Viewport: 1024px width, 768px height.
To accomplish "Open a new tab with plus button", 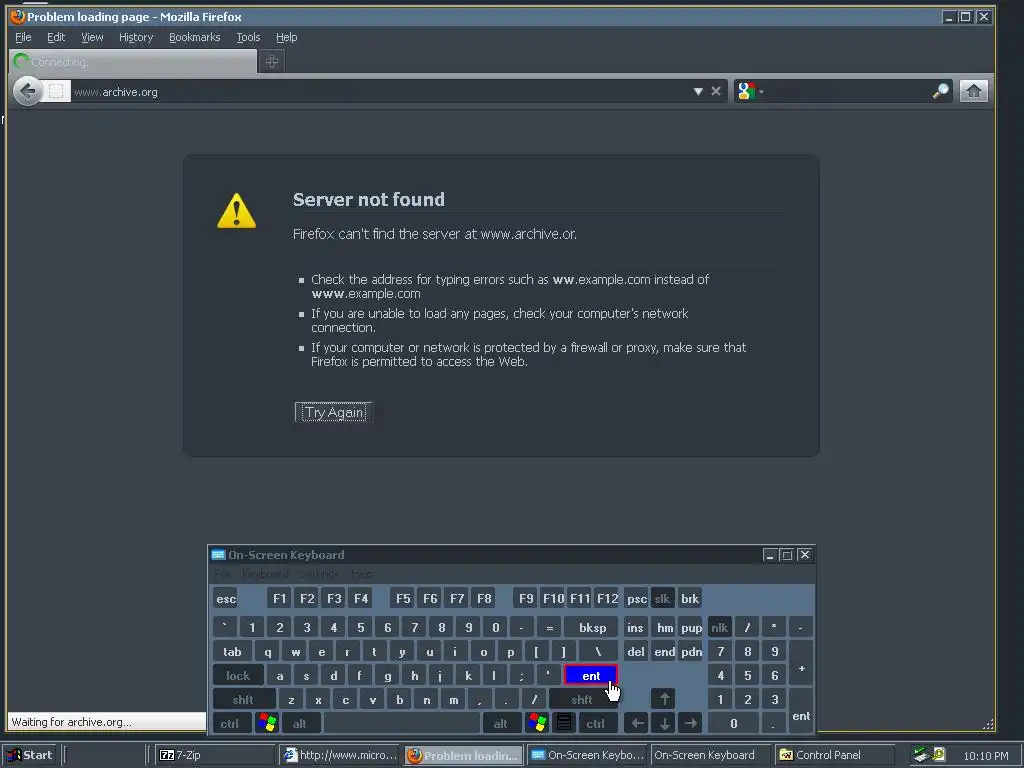I will [272, 61].
